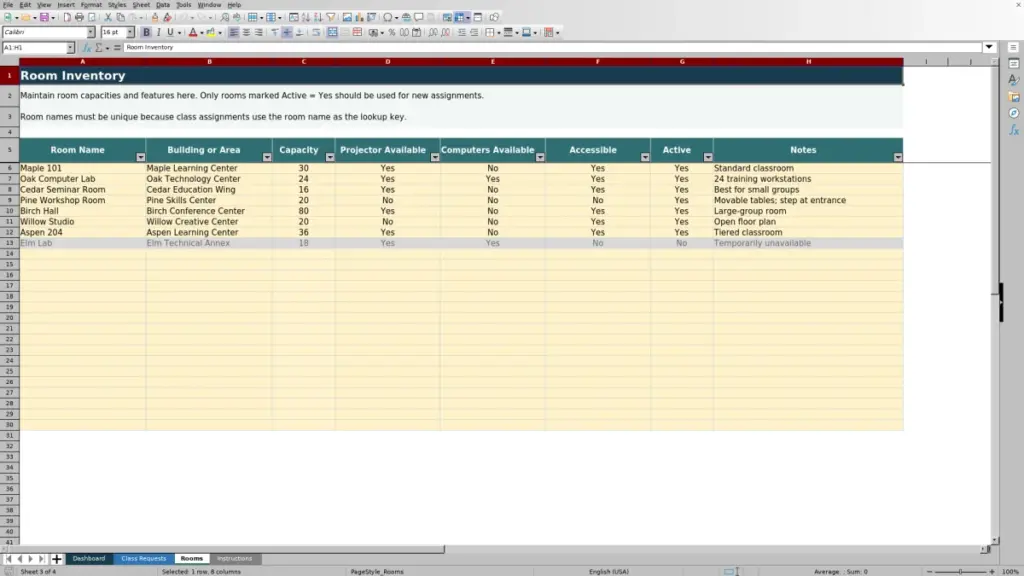This screenshot has height=576, width=1024.
Task: Open the sidebar Gallery panel icon
Action: 1014,97
